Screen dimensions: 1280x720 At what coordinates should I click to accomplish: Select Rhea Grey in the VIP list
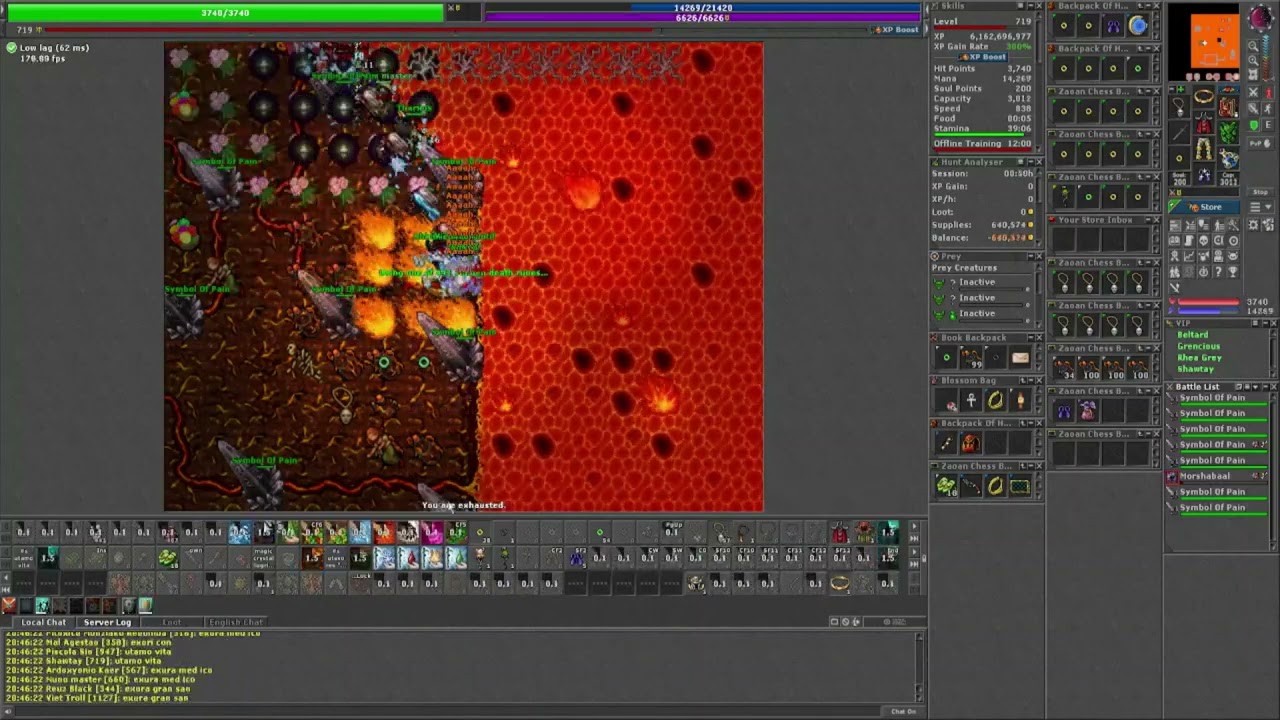(1200, 358)
